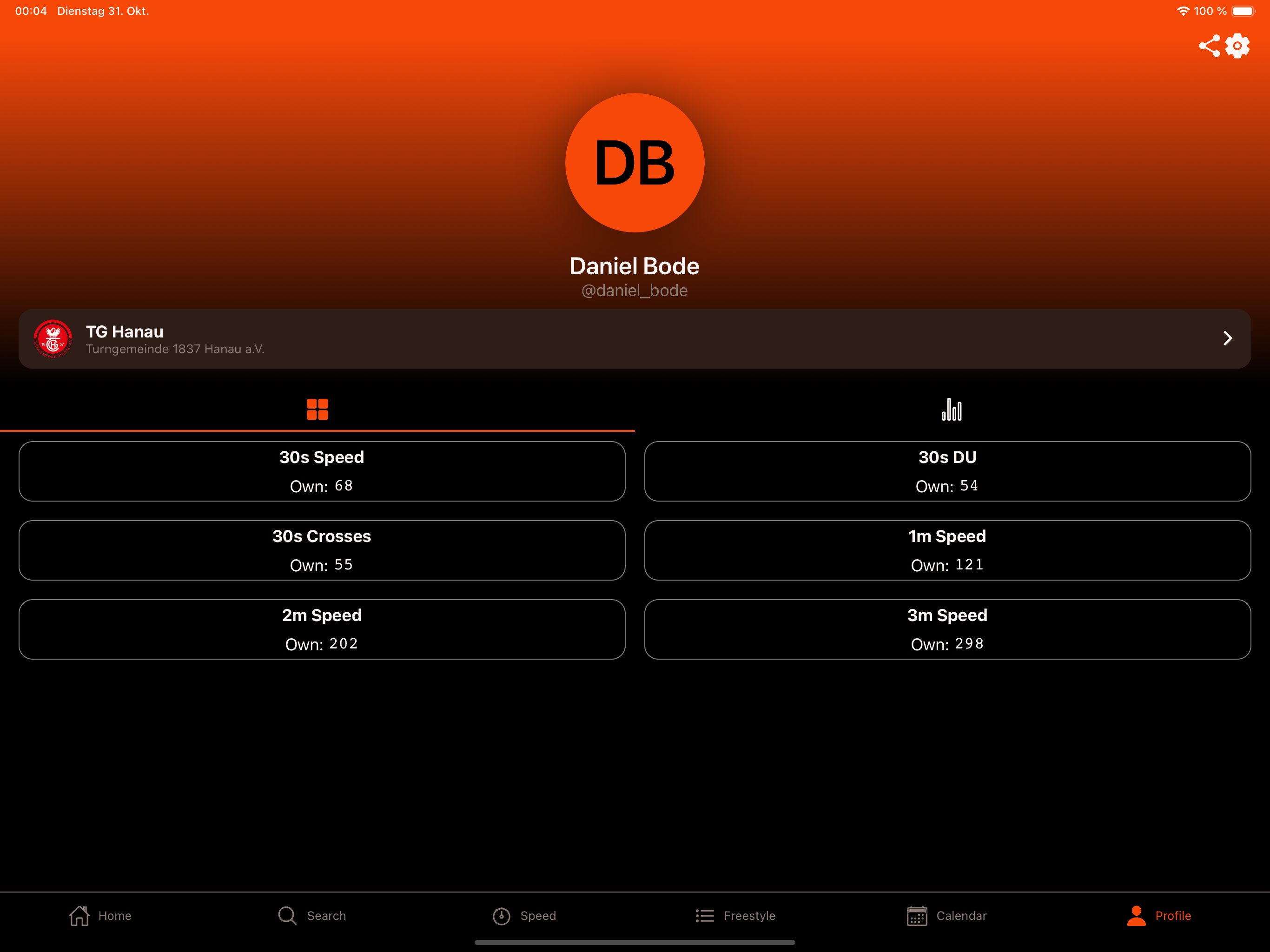Image resolution: width=1270 pixels, height=952 pixels.
Task: Open the 30s DU record card
Action: point(947,471)
